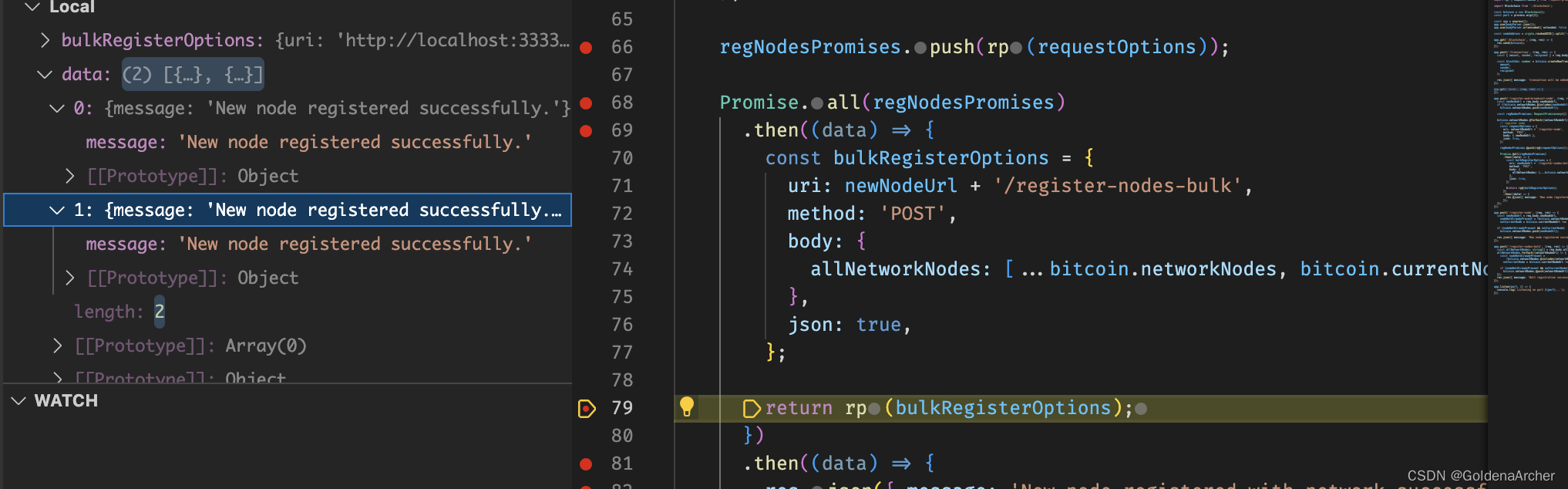Collapse the data array variable
1568x489 pixels.
[x=44, y=75]
